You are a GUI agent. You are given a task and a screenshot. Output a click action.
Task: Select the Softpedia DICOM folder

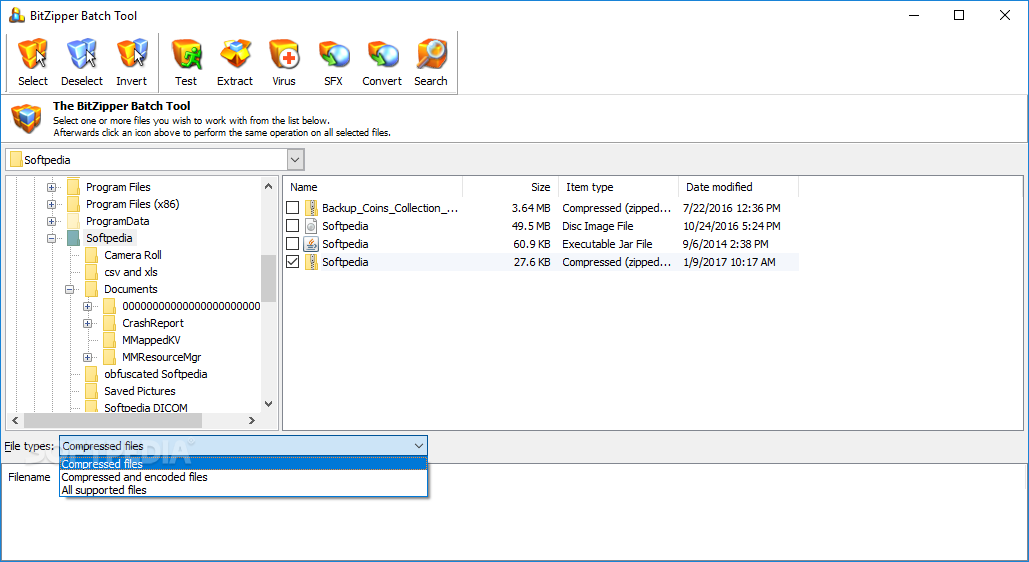[146, 407]
